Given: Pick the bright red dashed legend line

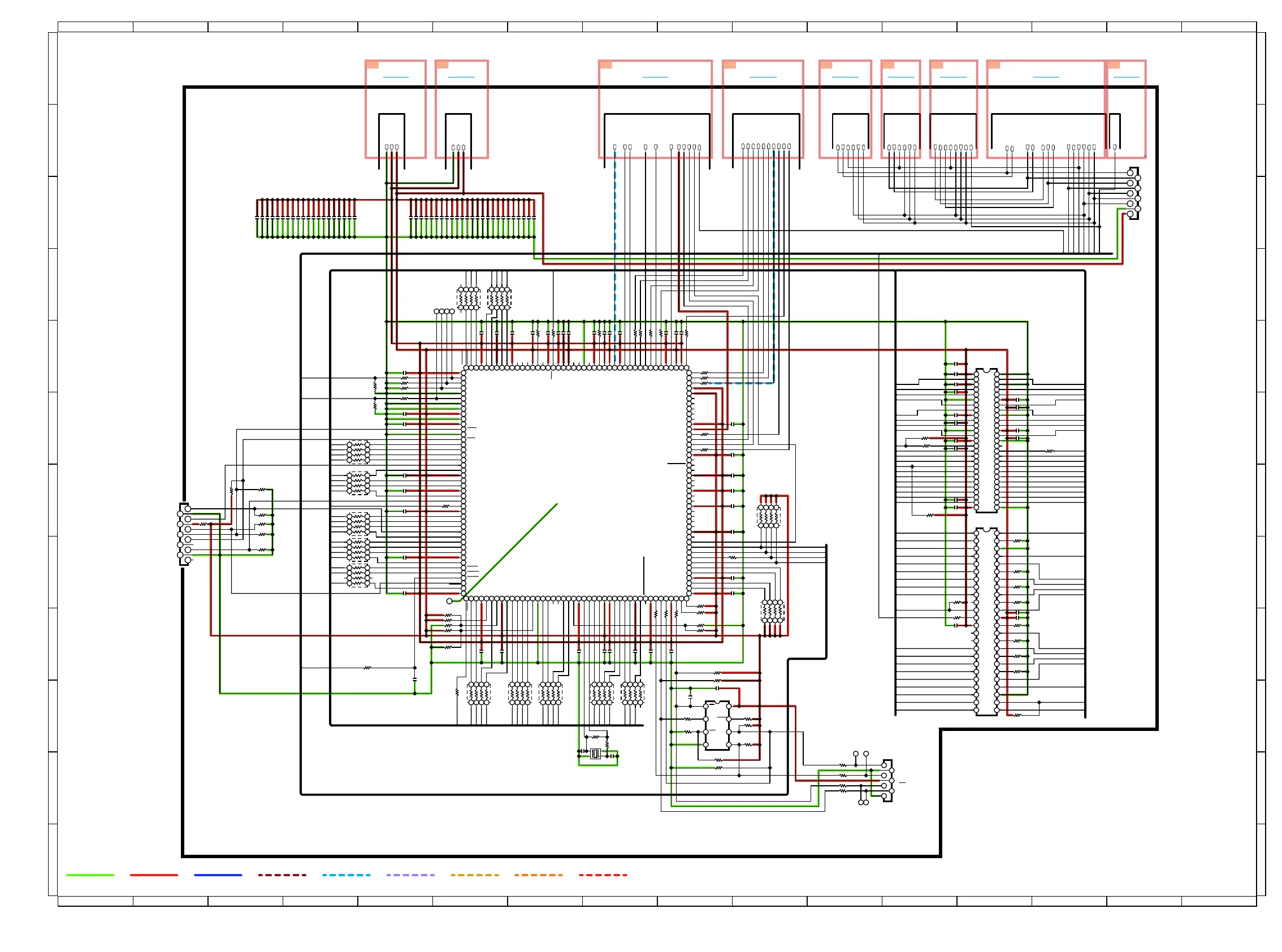Looking at the screenshot, I should [603, 875].
